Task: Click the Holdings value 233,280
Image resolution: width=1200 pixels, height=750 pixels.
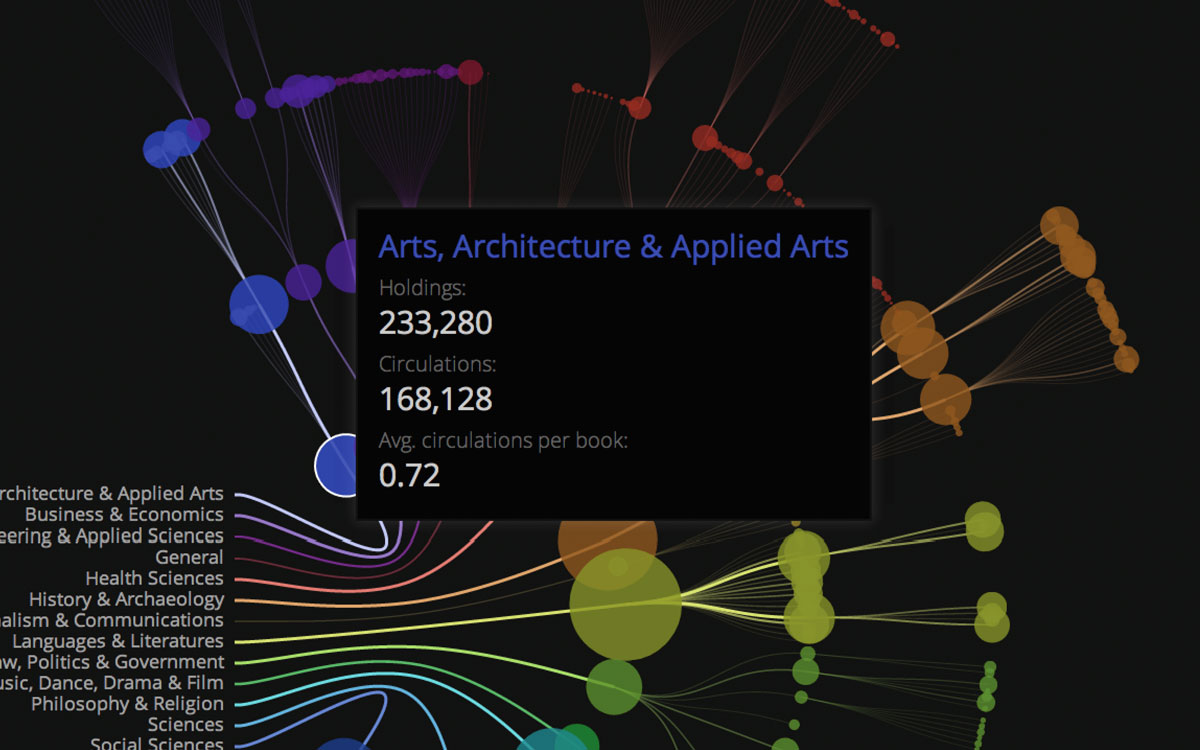Action: click(x=435, y=323)
